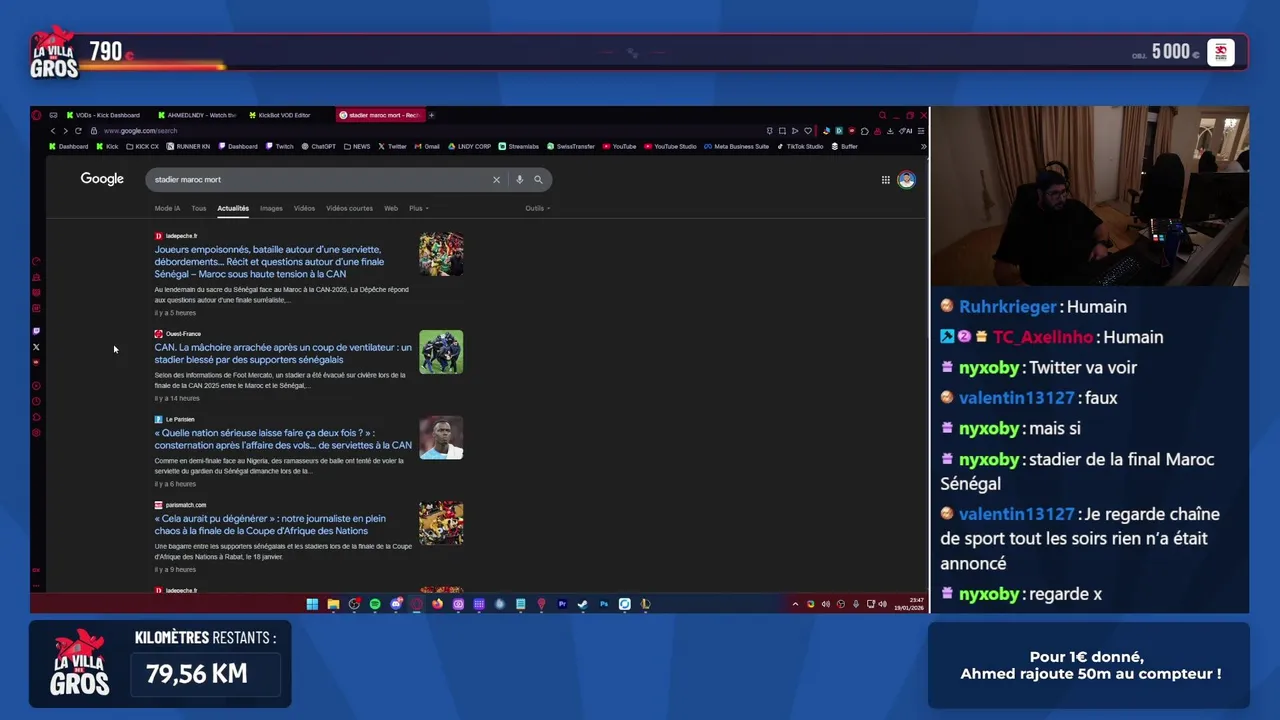1280x720 pixels.
Task: Select the Vidéos search filter
Action: click(304, 208)
